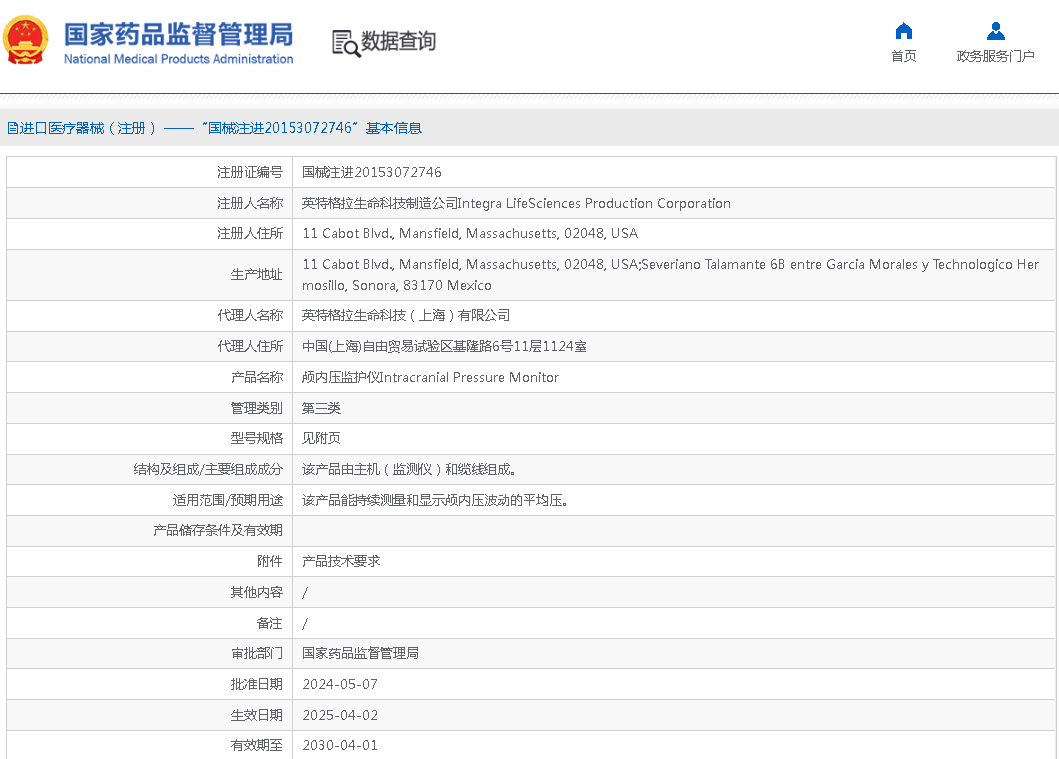Viewport: 1059px width, 759px height.
Task: Click the small breadcrumb icon before 进口医疗器械
Action: (x=11, y=128)
